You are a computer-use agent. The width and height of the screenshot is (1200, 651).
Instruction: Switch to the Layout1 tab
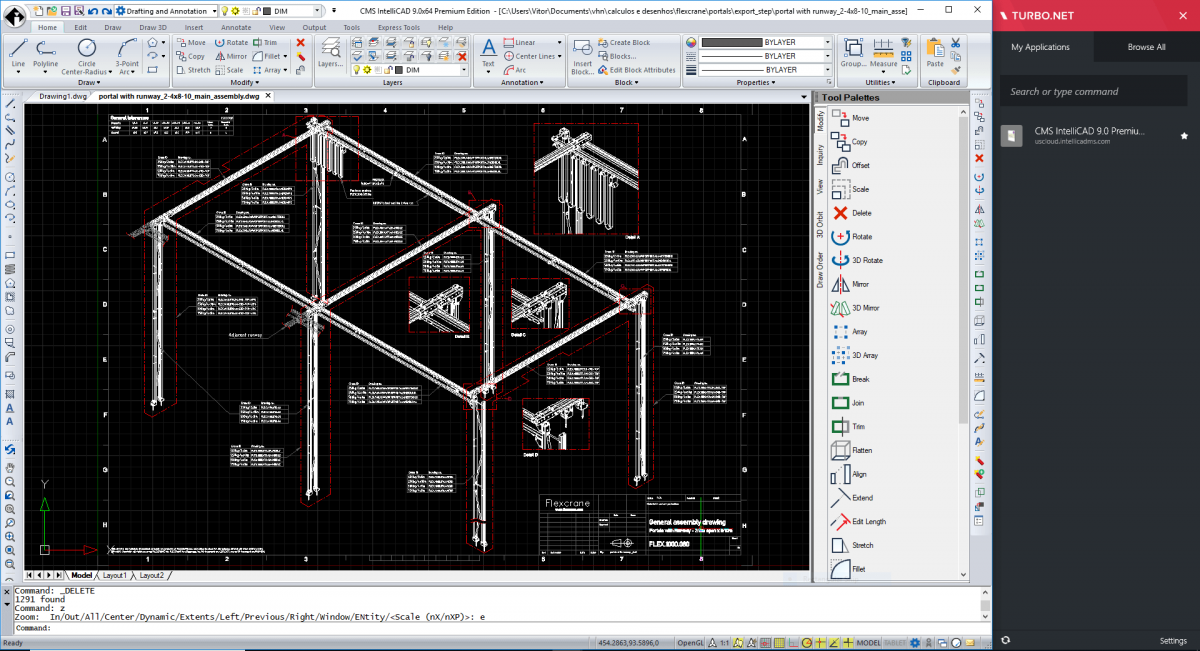pos(113,575)
